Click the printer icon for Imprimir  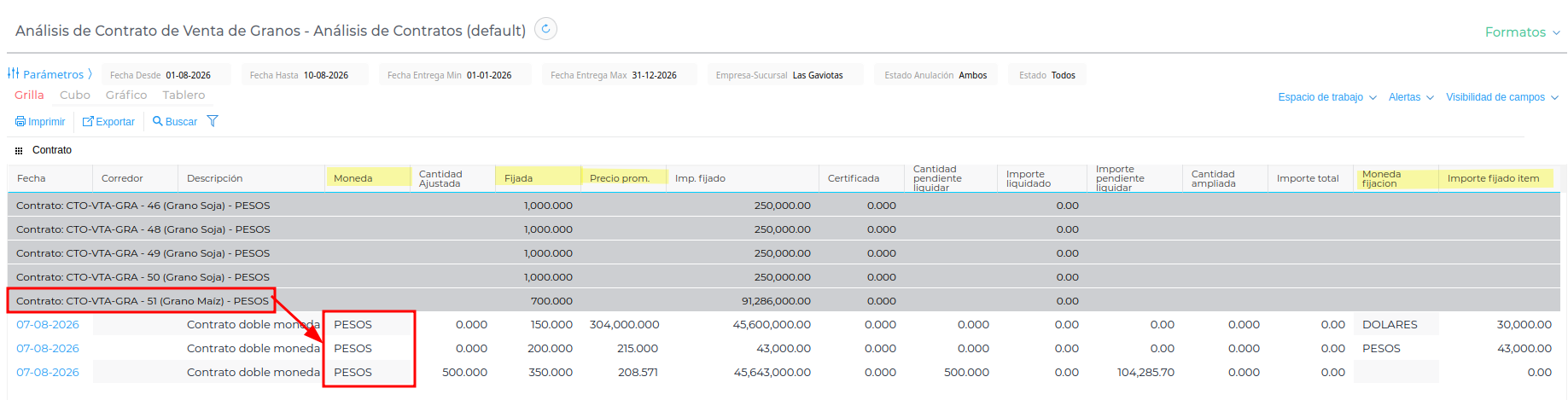(x=20, y=122)
